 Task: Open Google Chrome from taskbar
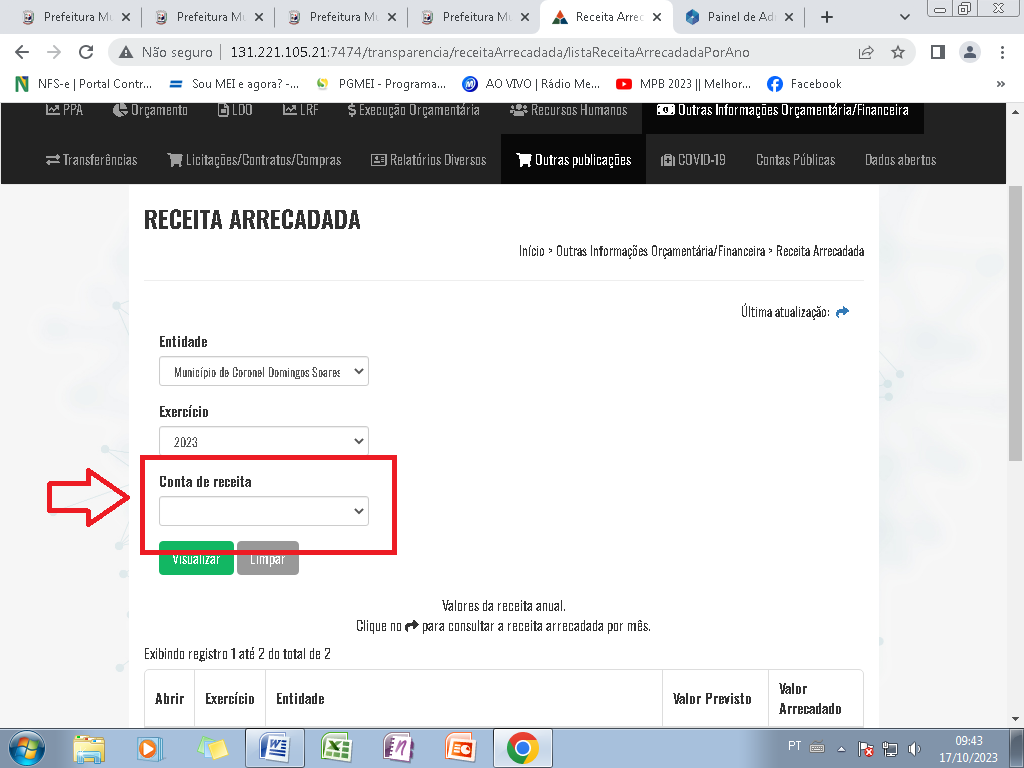click(522, 748)
